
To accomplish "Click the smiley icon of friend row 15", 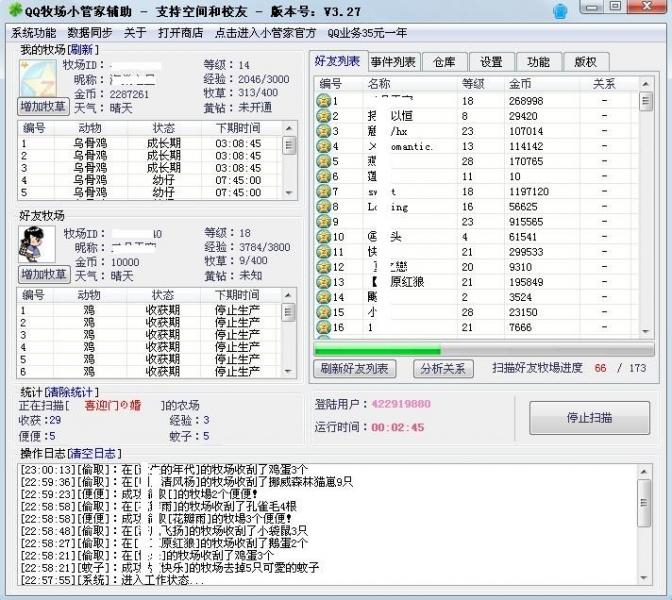I will pyautogui.click(x=323, y=312).
